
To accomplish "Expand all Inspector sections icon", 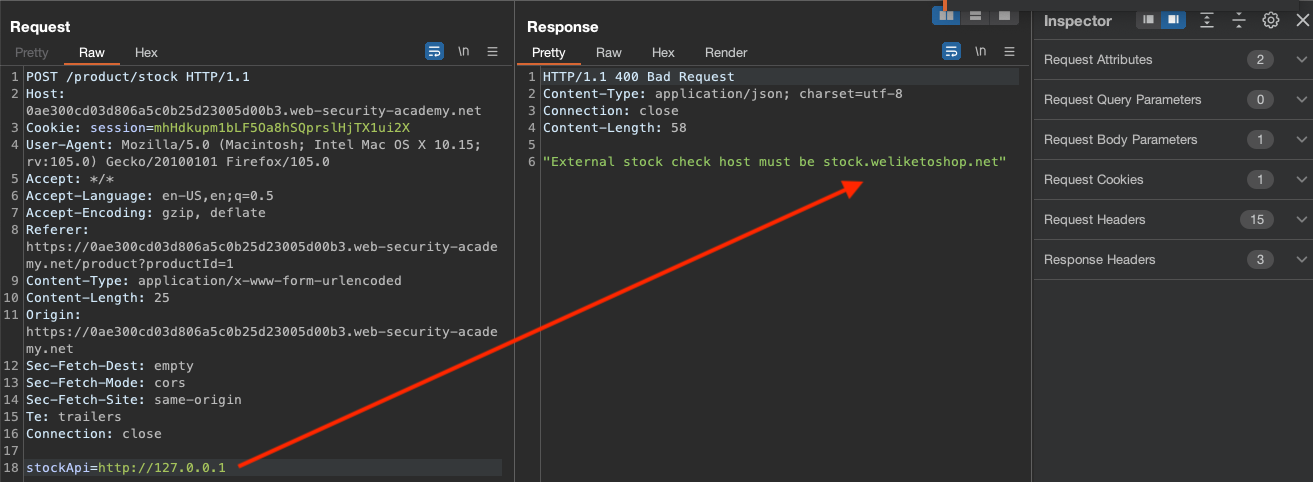I will point(1207,20).
